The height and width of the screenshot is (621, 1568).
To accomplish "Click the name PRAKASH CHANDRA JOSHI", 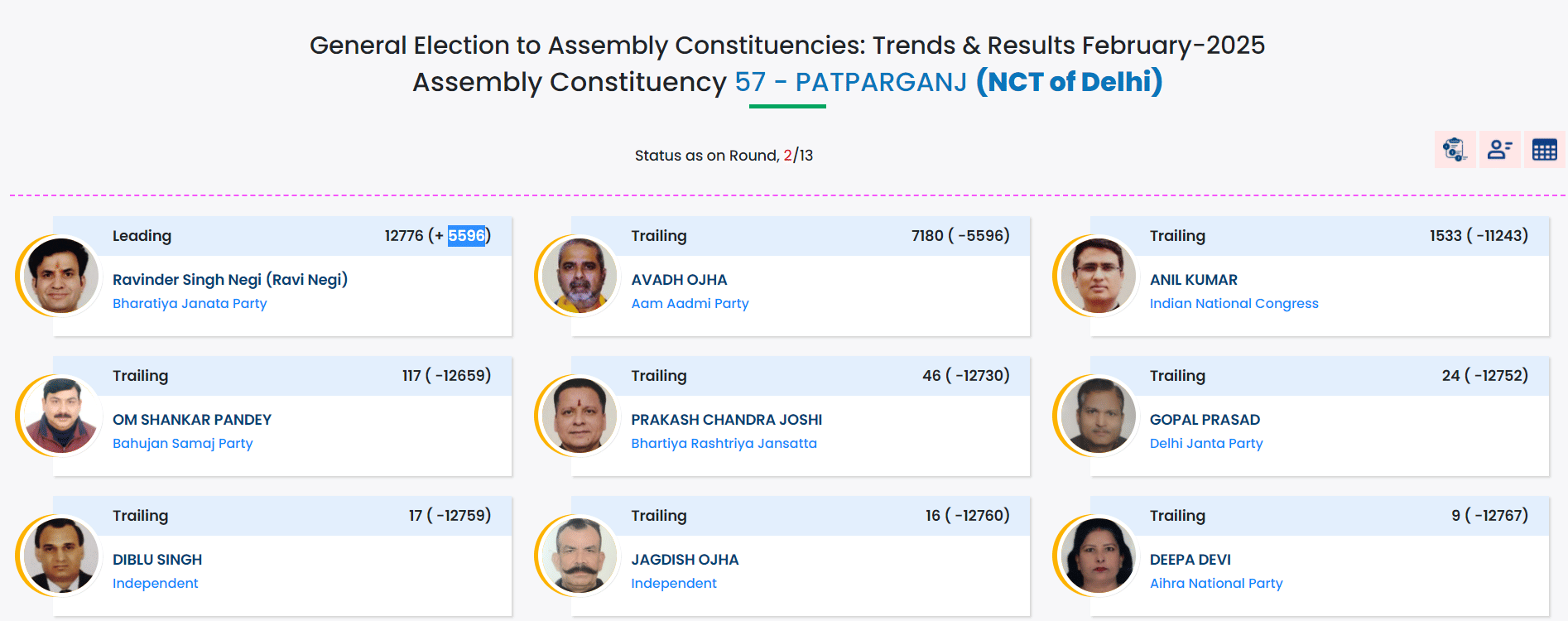I will 726,420.
